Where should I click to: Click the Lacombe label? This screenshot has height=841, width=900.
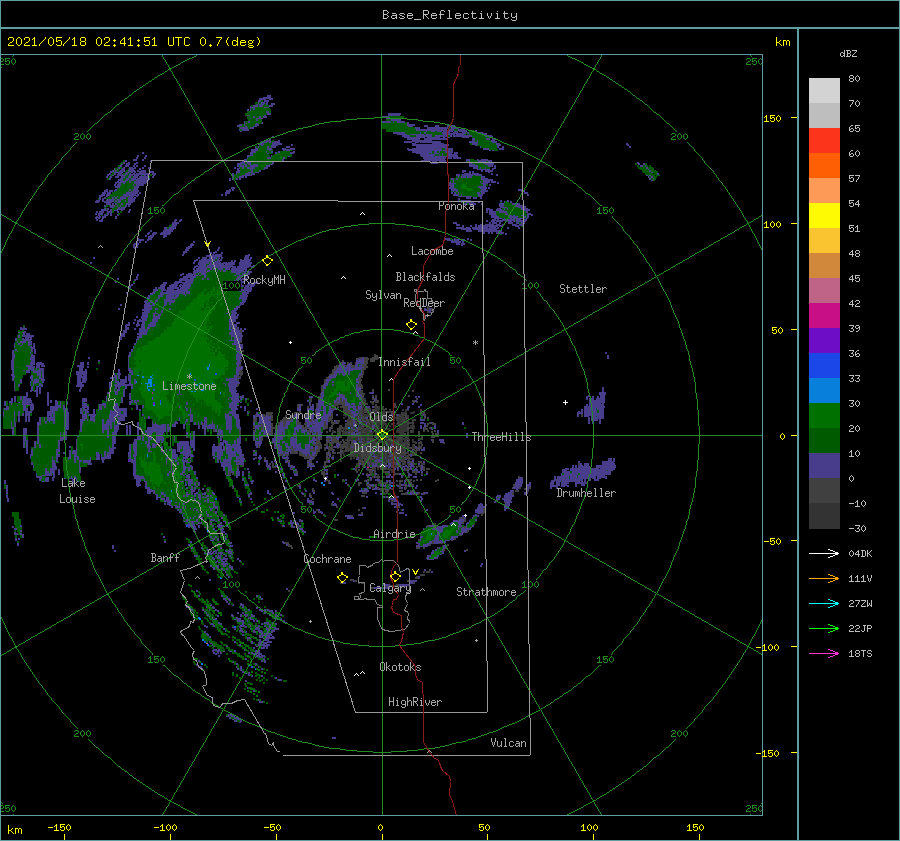(432, 251)
